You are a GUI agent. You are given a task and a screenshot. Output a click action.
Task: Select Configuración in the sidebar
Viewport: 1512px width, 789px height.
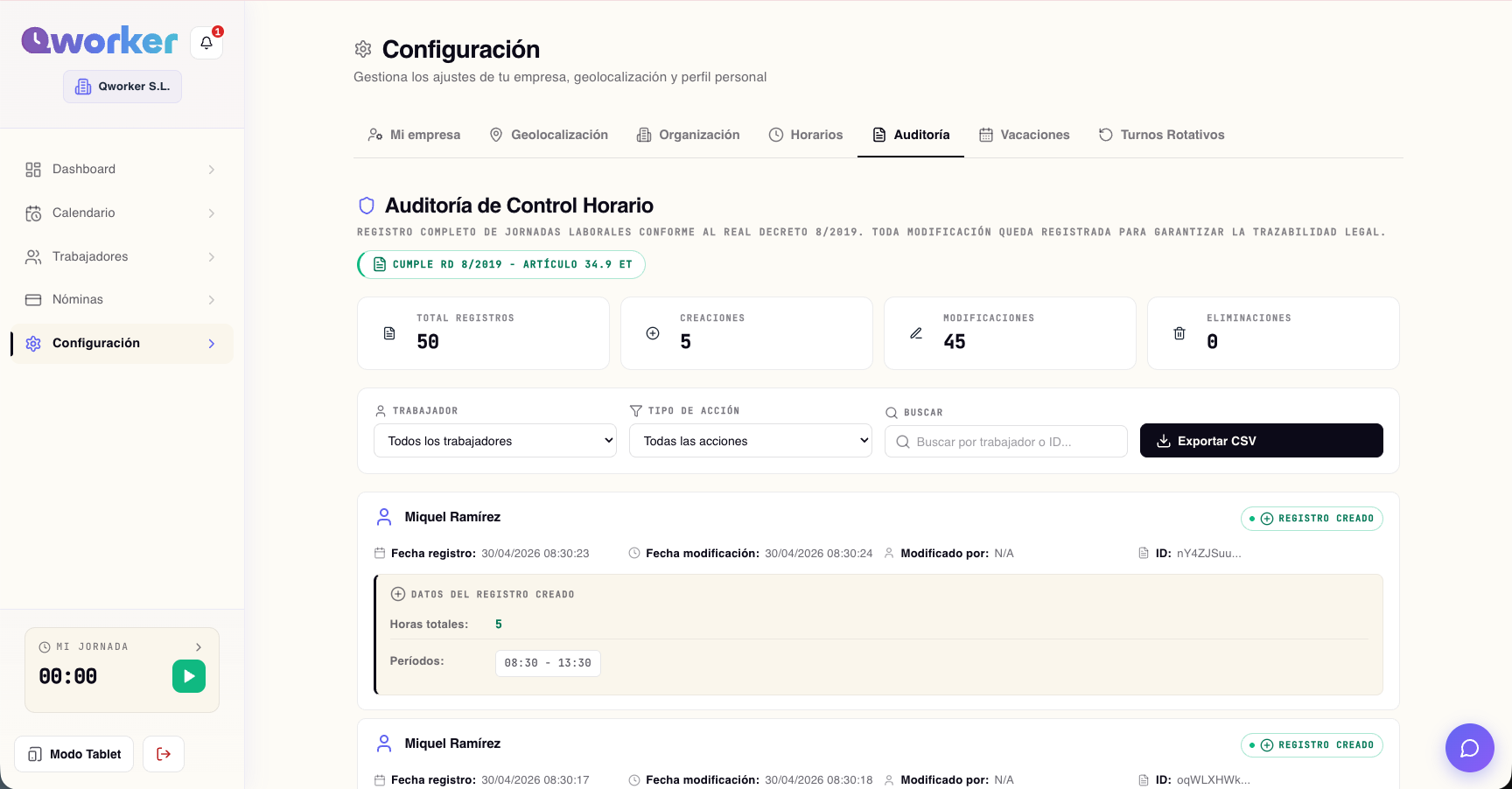point(121,343)
